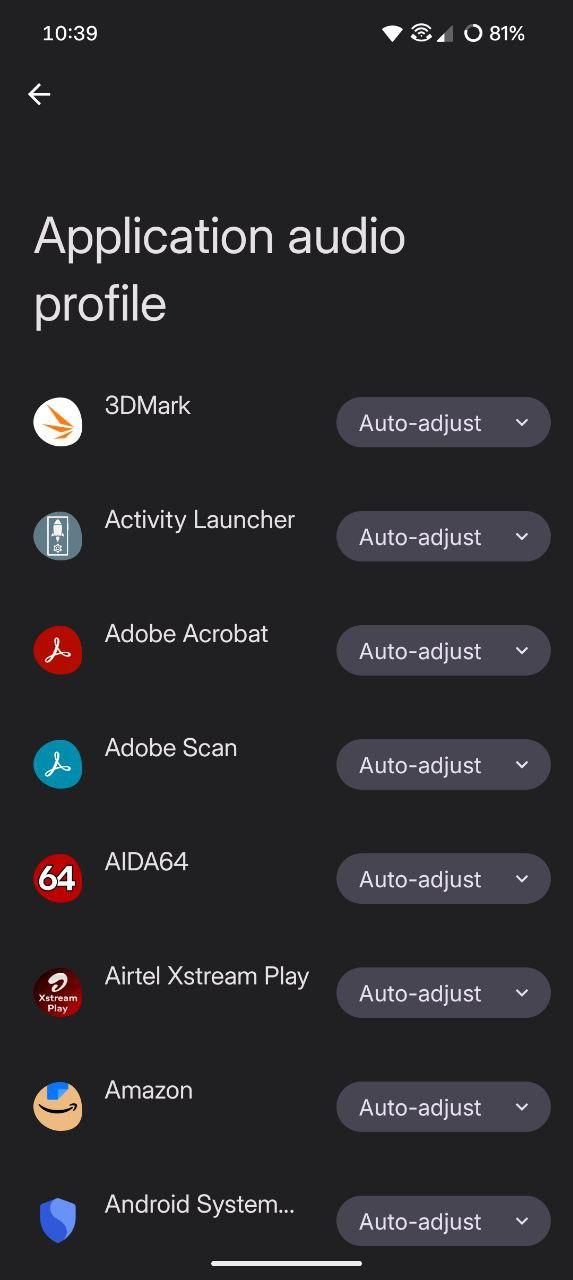The height and width of the screenshot is (1280, 573).
Task: Select the Amazon app name
Action: 149,1090
